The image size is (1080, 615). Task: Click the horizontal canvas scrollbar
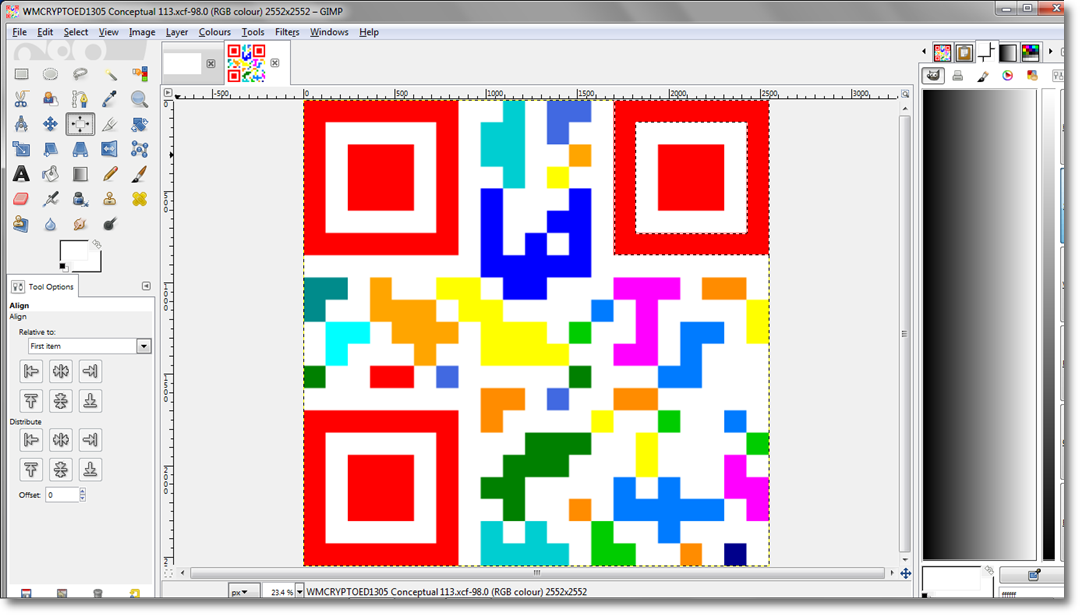click(537, 572)
